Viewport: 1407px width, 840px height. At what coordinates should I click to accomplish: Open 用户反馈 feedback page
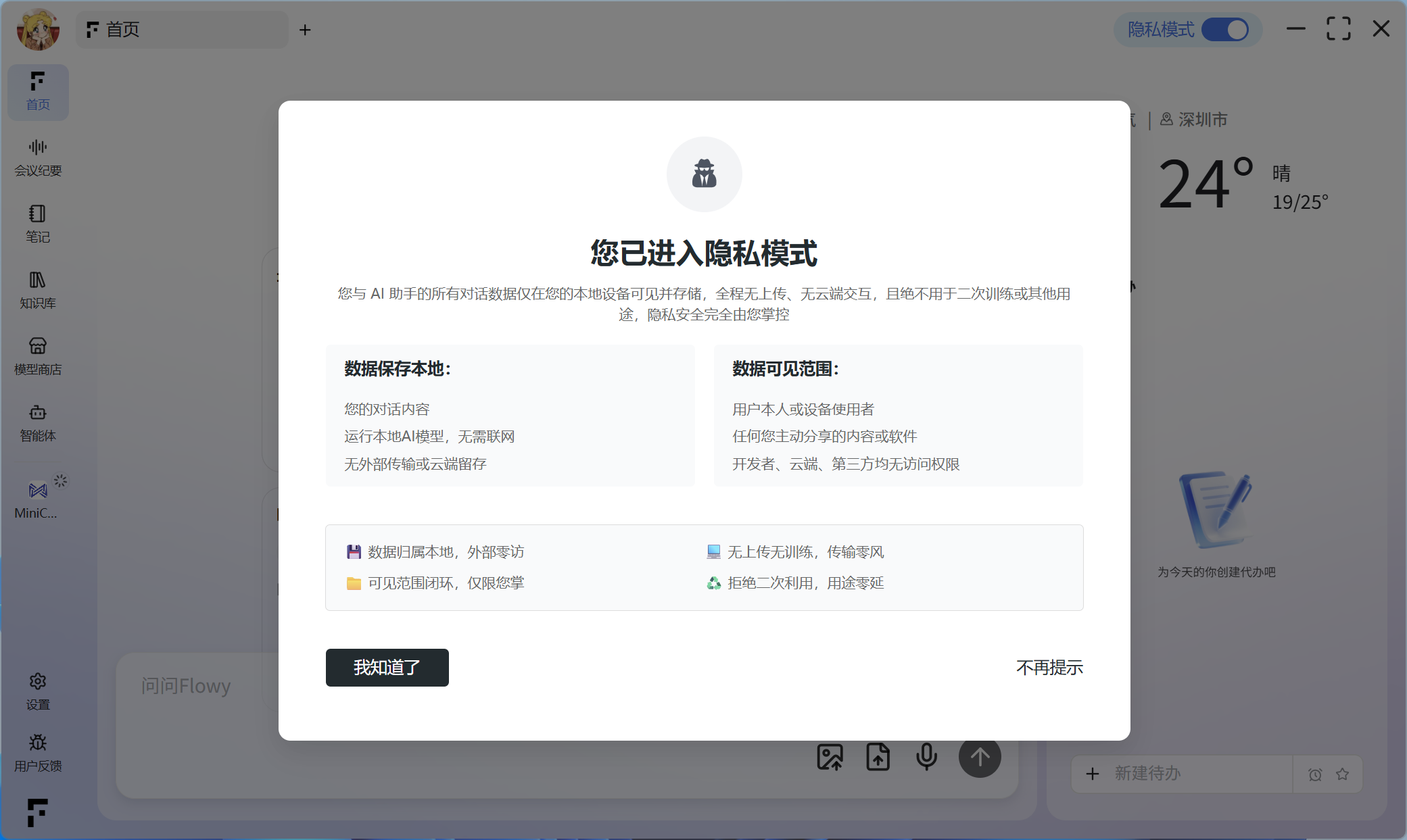click(38, 753)
